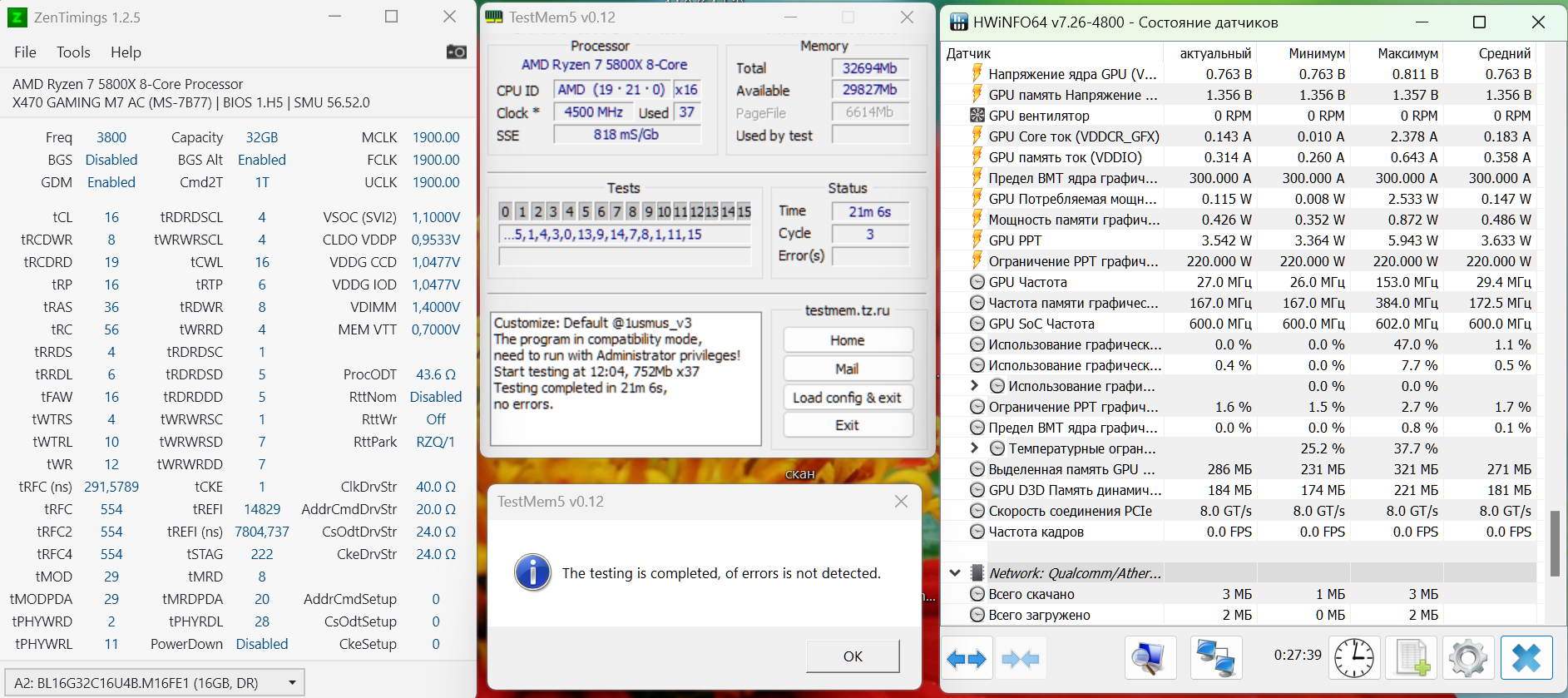Confirm the TestMem5 dialog with OK

pyautogui.click(x=853, y=656)
